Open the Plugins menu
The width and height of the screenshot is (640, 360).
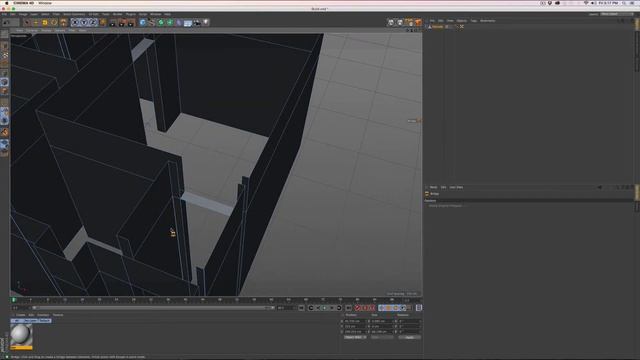131,14
